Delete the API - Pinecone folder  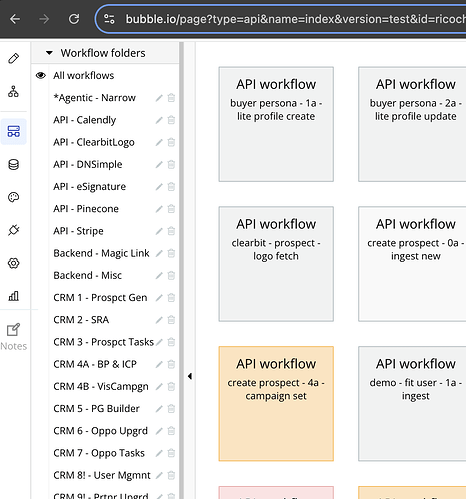(171, 209)
